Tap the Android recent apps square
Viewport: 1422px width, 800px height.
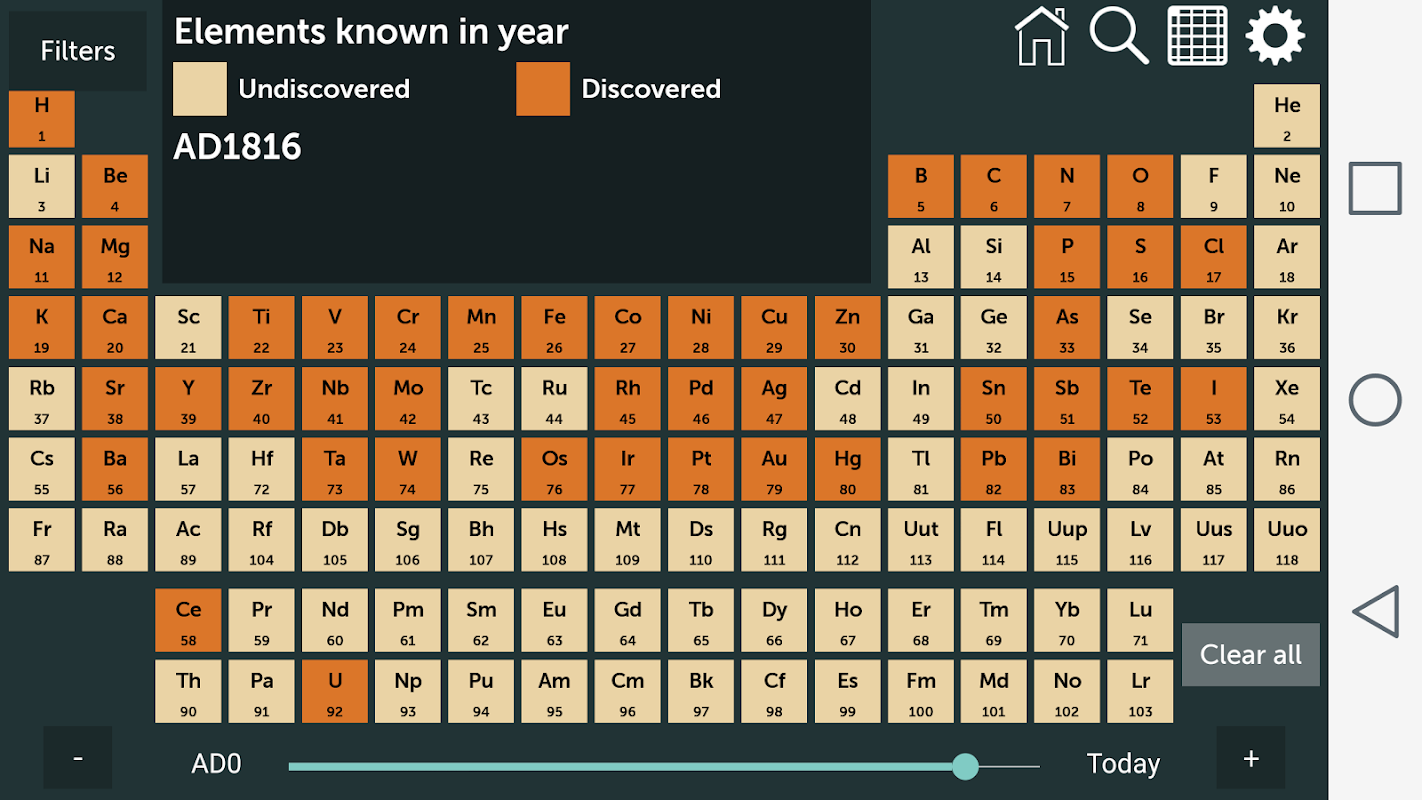(1375, 188)
